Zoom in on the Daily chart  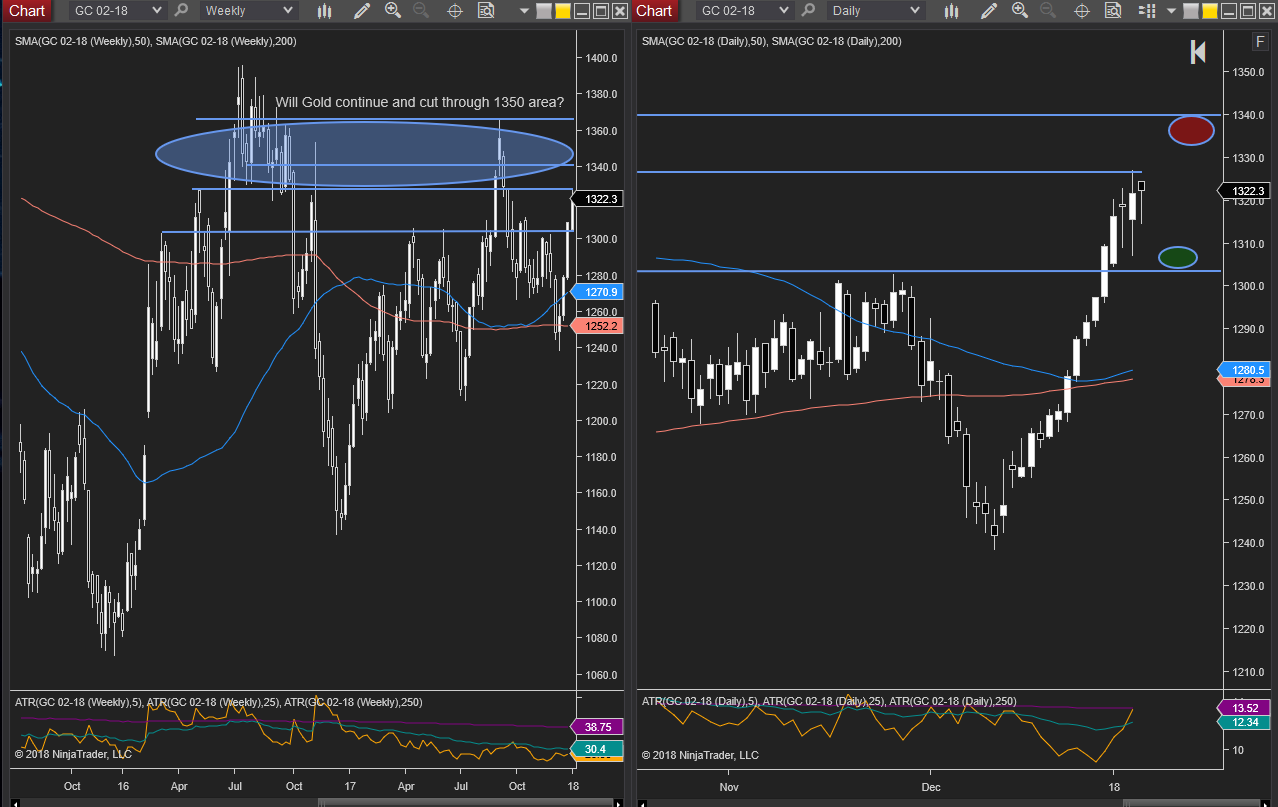click(x=1019, y=10)
